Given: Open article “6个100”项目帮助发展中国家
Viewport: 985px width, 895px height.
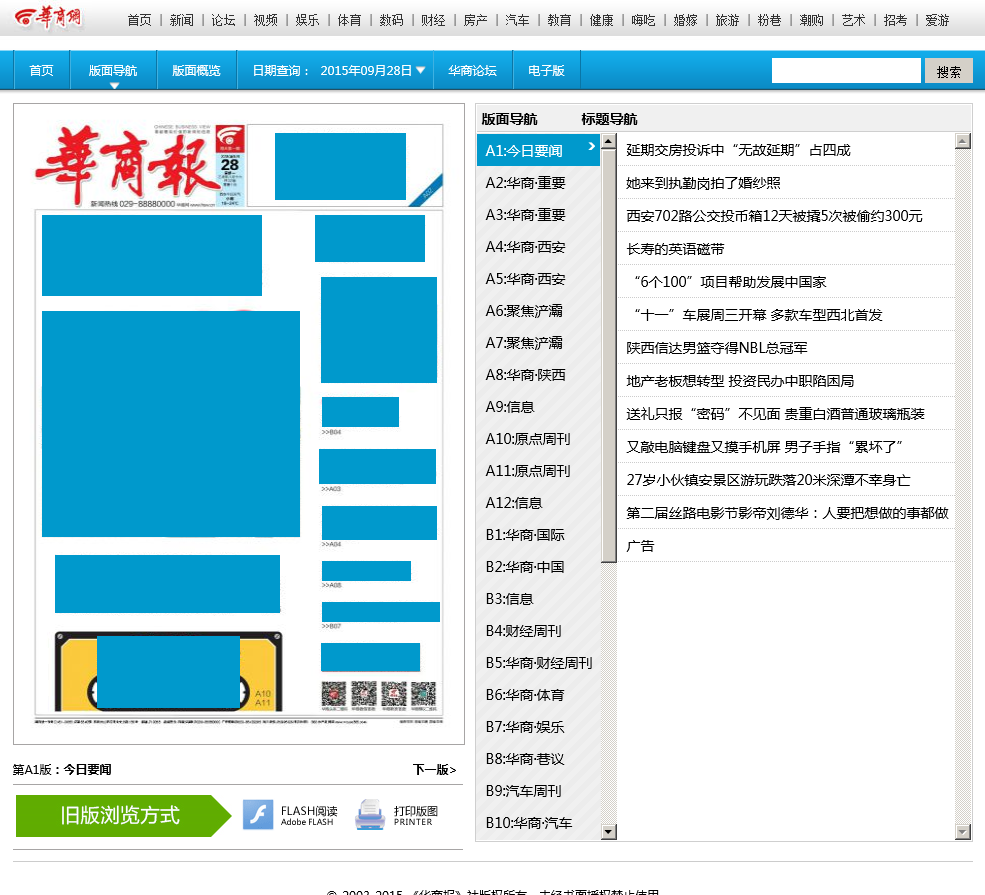Looking at the screenshot, I should 729,282.
